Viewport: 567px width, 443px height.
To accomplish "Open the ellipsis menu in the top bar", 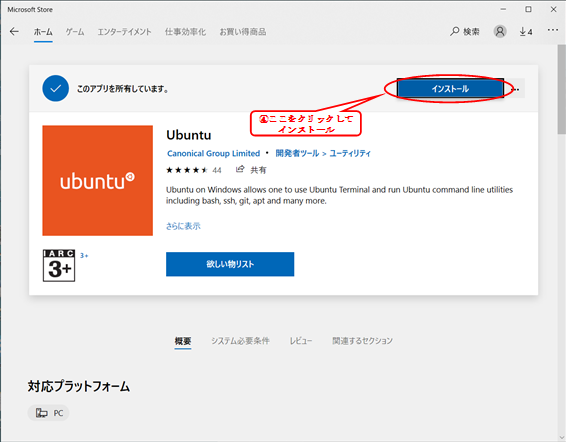I will tap(553, 30).
